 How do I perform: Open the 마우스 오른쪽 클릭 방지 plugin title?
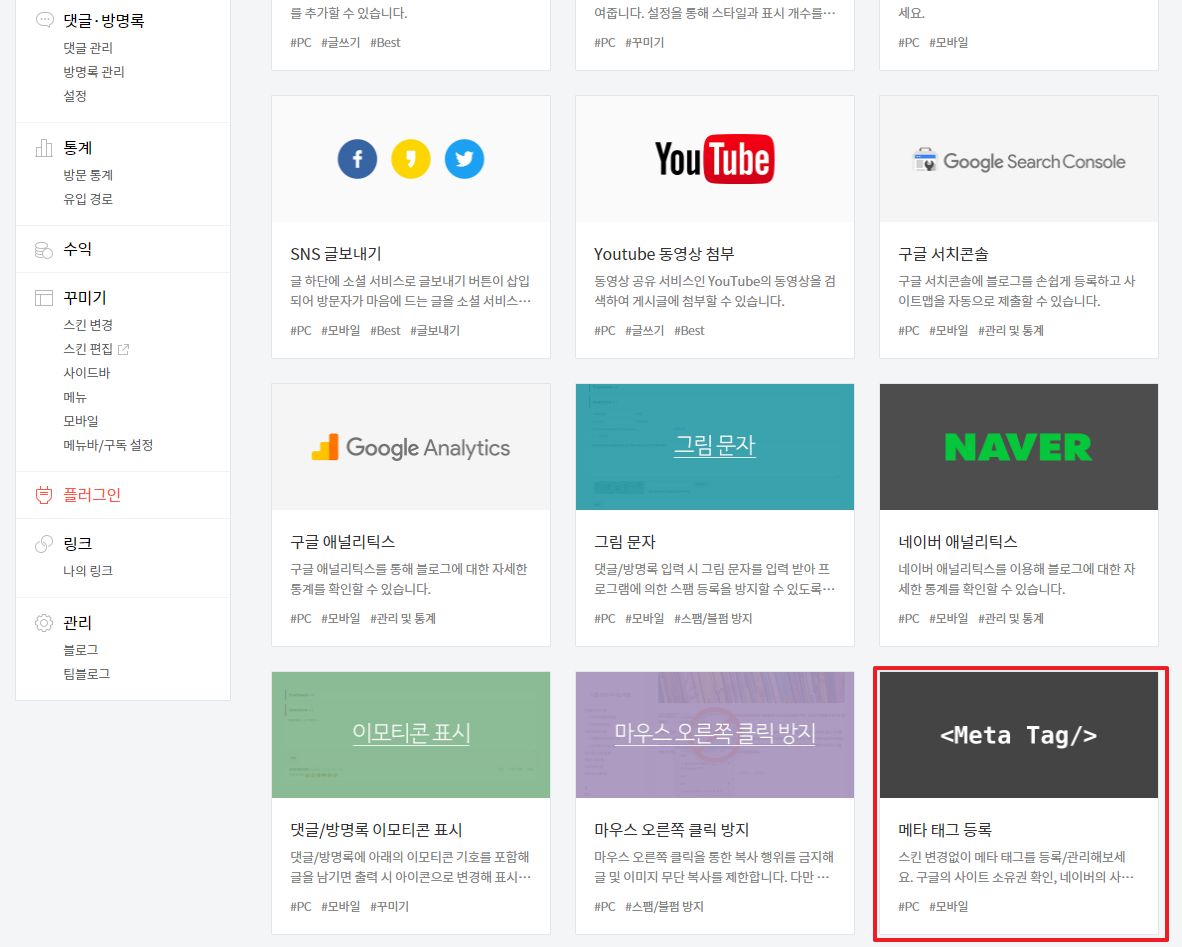click(672, 830)
